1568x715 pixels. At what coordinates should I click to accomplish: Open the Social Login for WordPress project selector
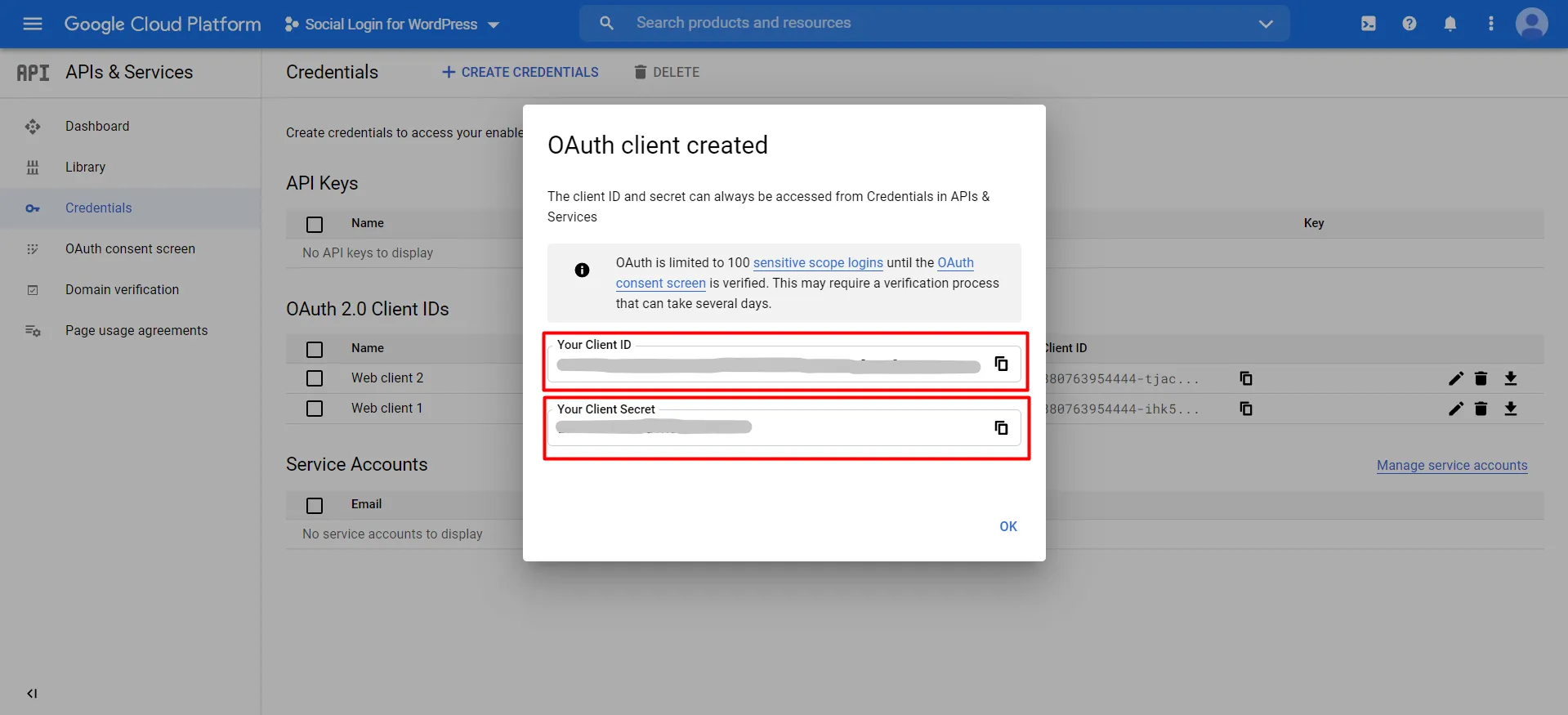(392, 25)
